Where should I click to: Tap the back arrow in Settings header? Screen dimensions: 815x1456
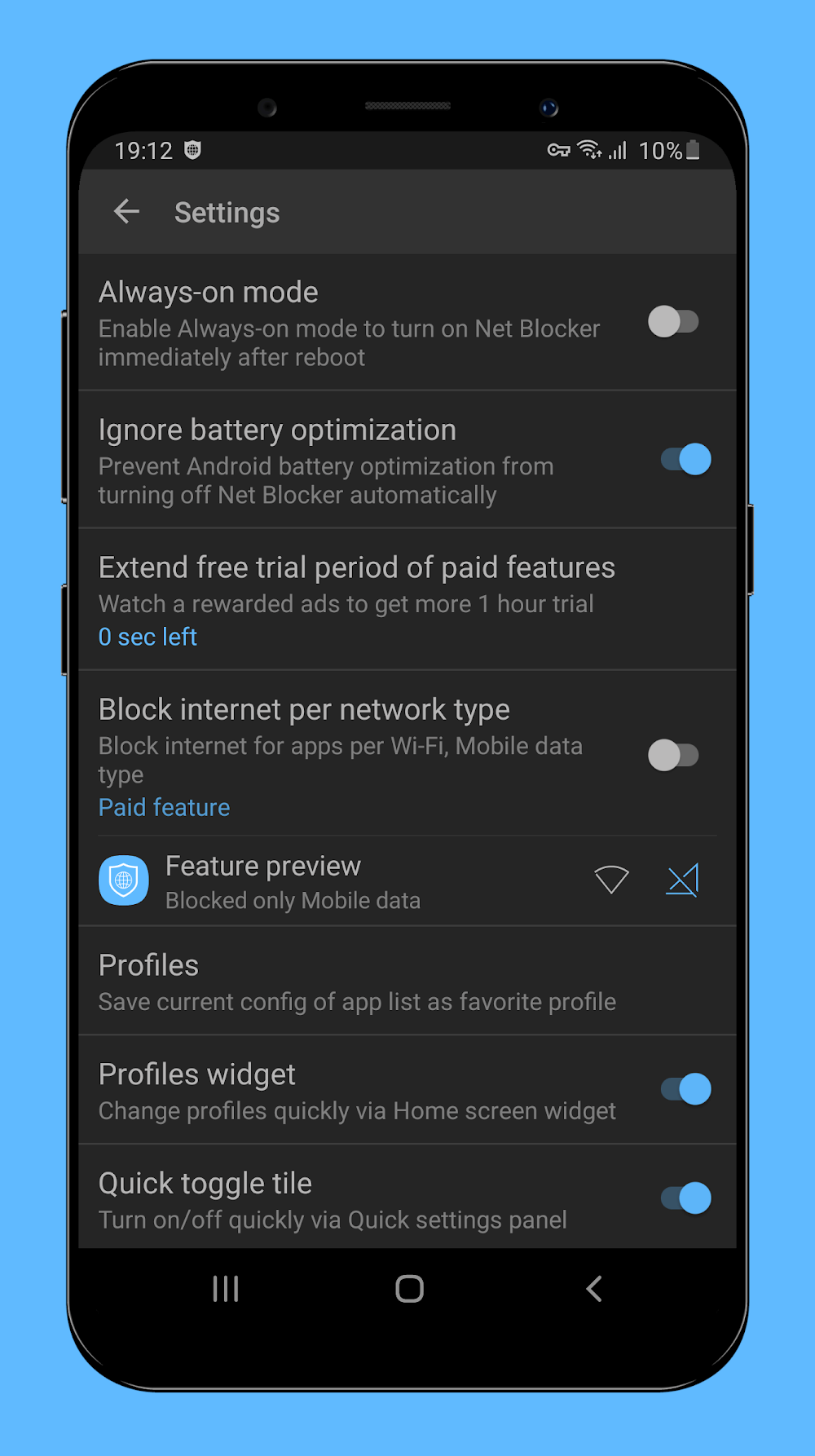[x=127, y=212]
